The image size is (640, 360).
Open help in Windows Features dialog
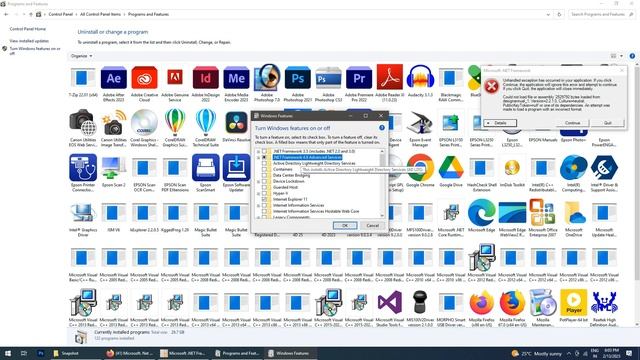(382, 128)
